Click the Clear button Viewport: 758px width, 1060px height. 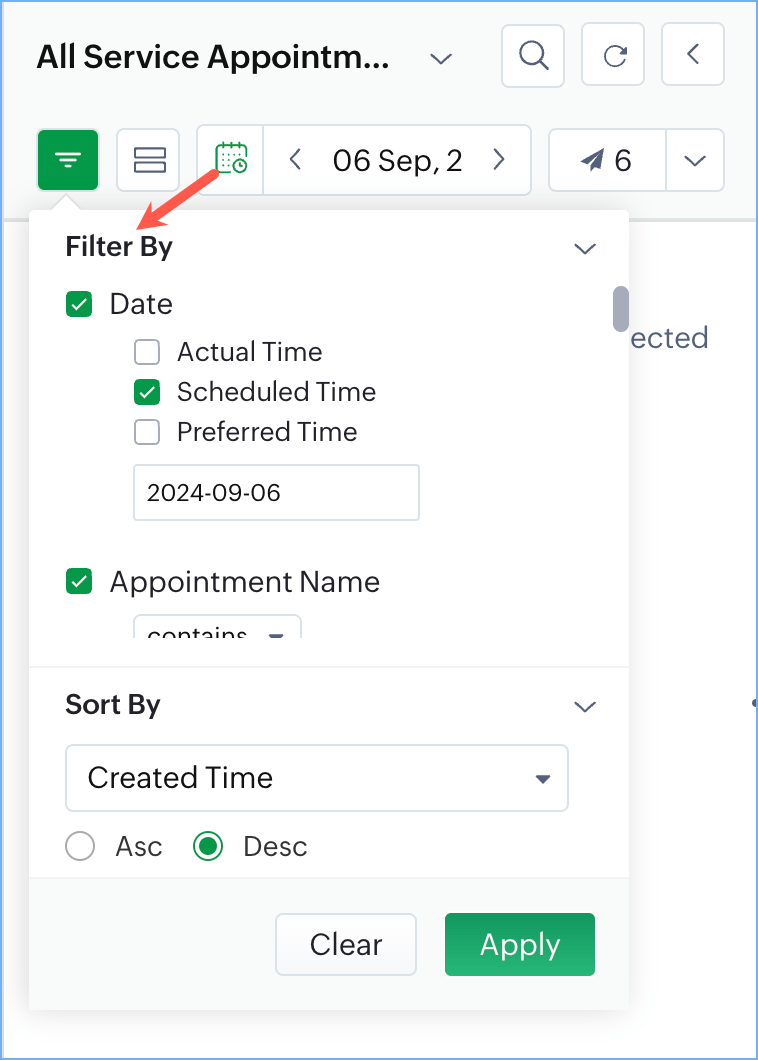(x=345, y=944)
